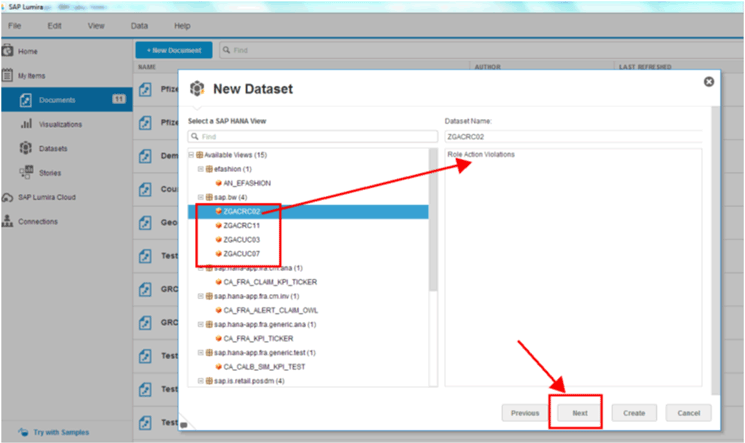Click the Connections icon
The image size is (745, 443).
[7, 221]
